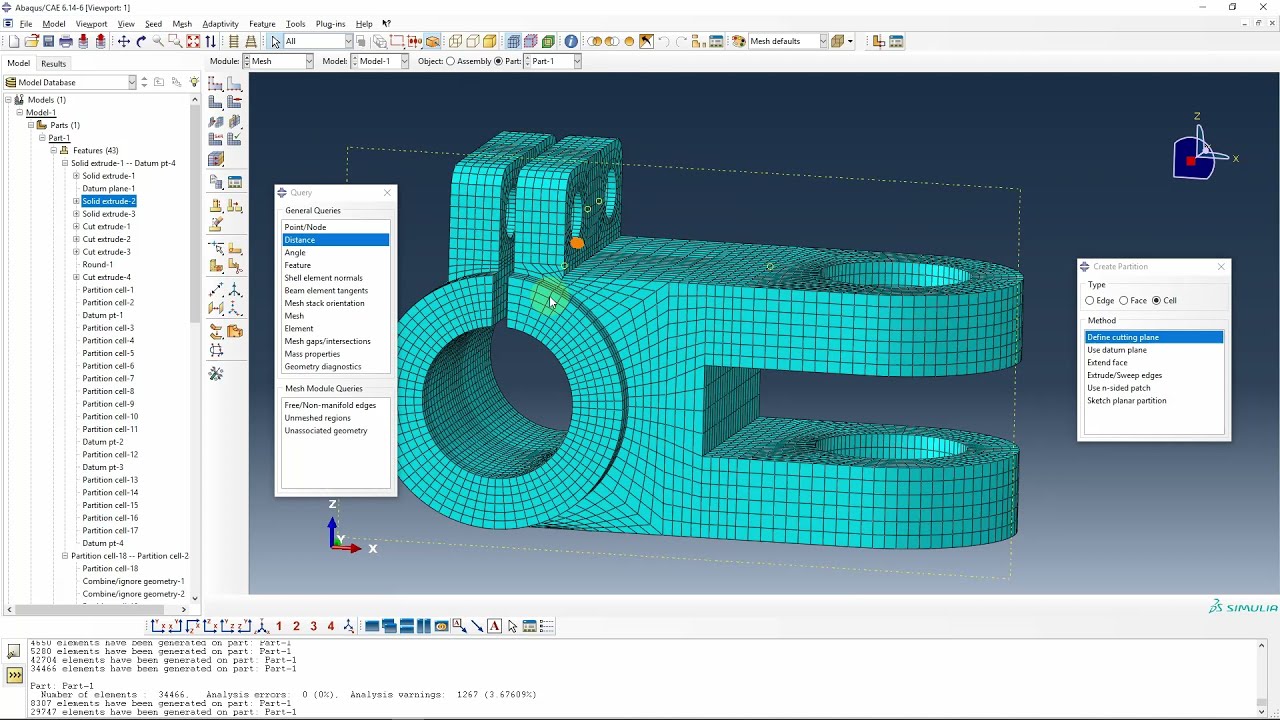Select the Rotate view tool
The width and height of the screenshot is (1280, 720).
[x=141, y=41]
